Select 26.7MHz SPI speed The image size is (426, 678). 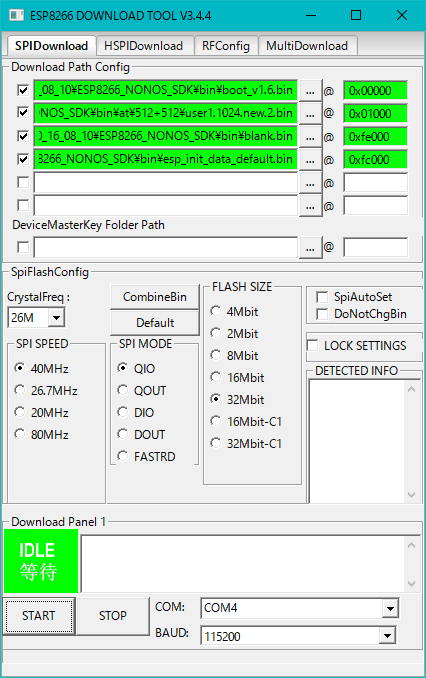45,390
